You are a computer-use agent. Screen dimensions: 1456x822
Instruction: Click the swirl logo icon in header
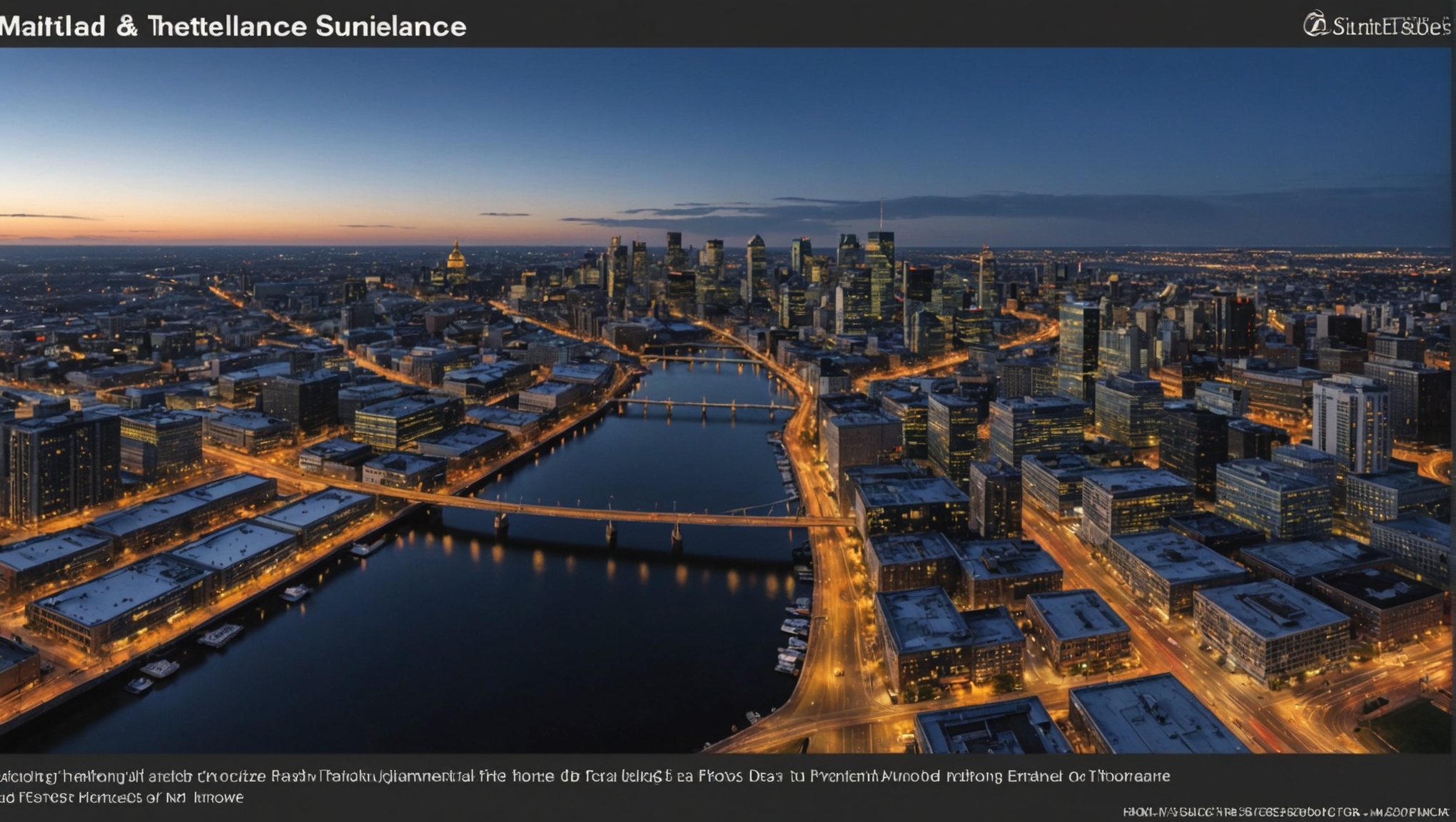1315,24
